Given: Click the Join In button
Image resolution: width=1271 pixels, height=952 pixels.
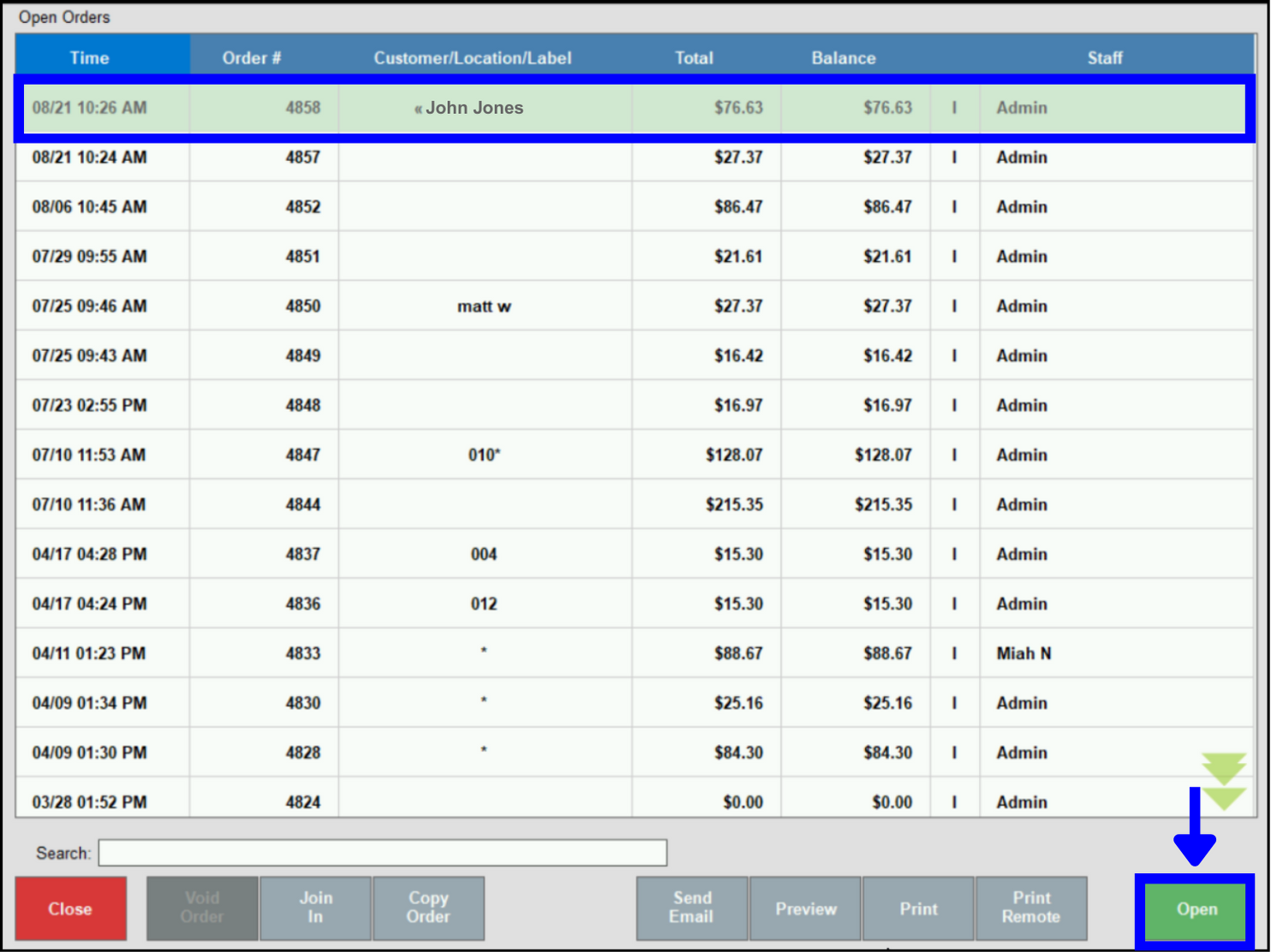Looking at the screenshot, I should (315, 907).
